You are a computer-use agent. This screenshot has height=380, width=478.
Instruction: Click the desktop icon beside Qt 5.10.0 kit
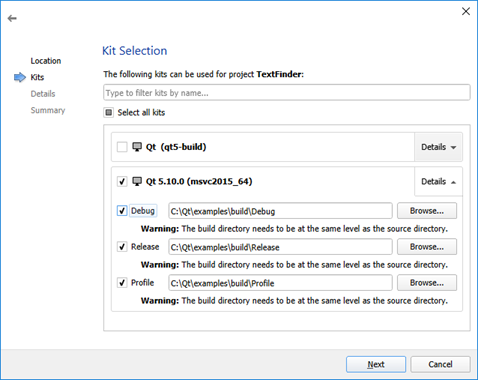[137, 181]
